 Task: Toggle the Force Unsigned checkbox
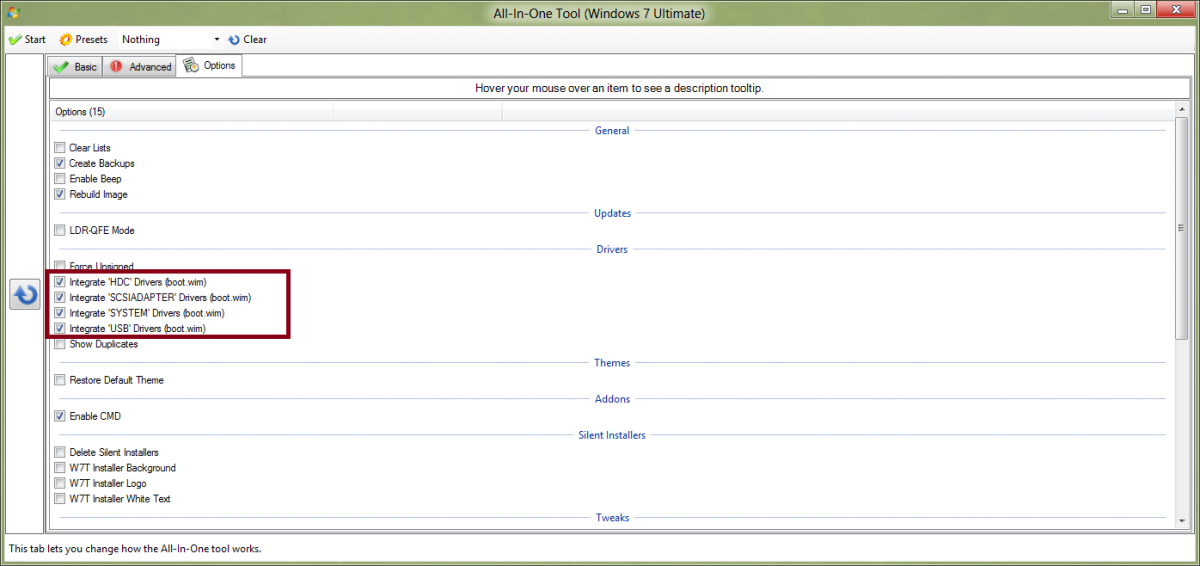(x=60, y=267)
